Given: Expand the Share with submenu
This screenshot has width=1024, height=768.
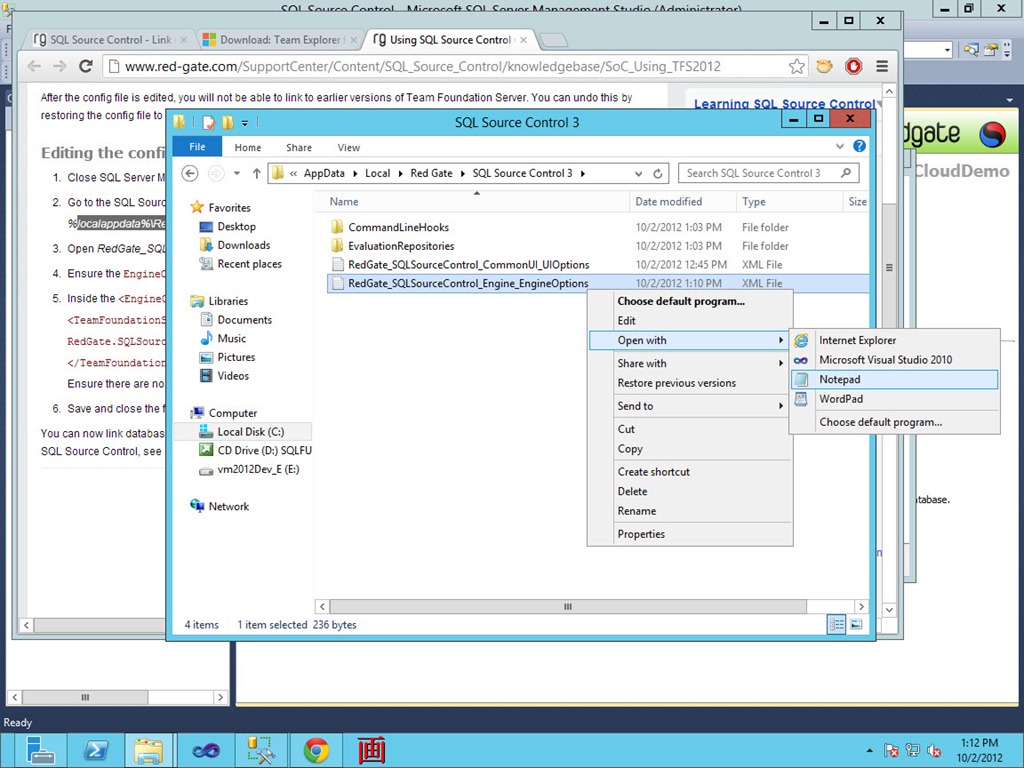Looking at the screenshot, I should (690, 363).
